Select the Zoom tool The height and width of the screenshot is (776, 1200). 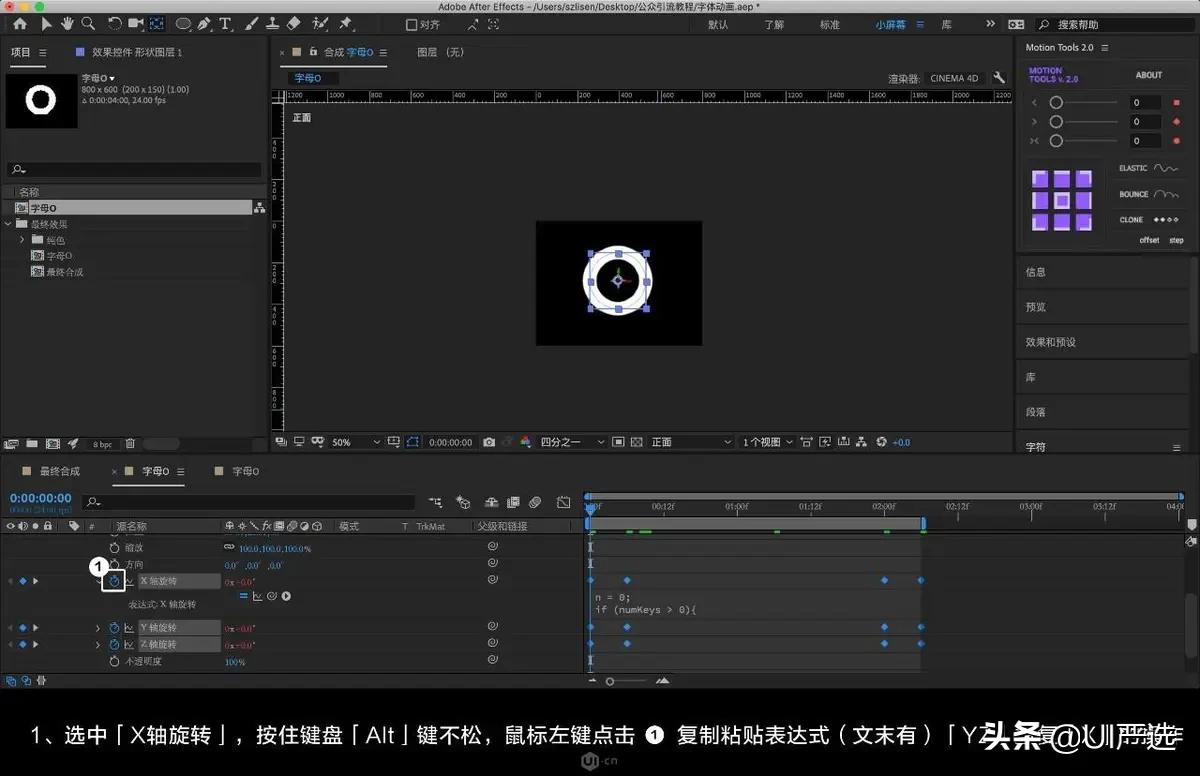88,22
